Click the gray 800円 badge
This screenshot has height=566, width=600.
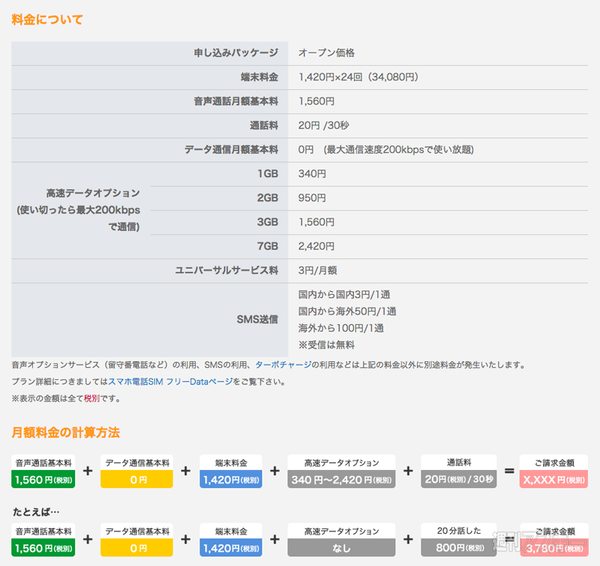point(459,548)
